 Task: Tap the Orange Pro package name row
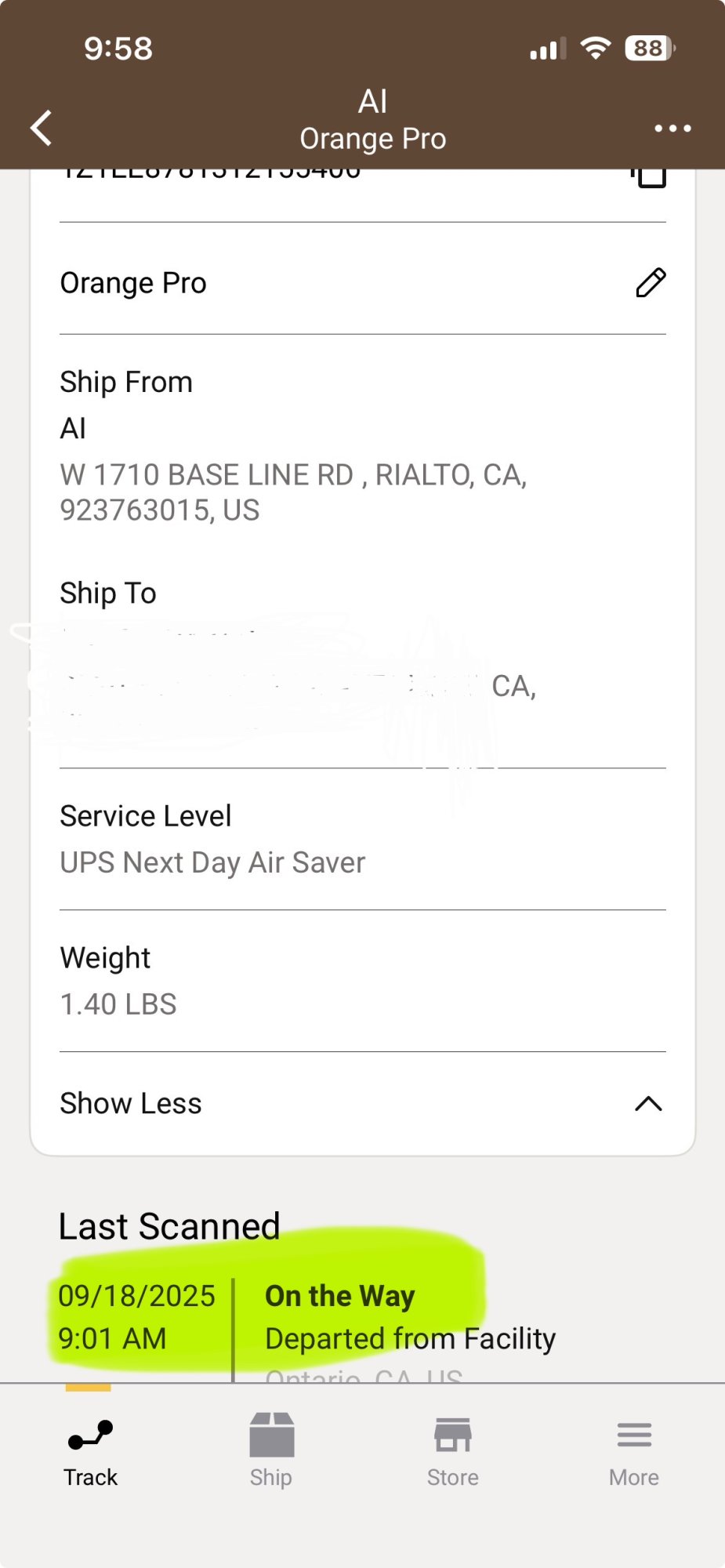(133, 283)
